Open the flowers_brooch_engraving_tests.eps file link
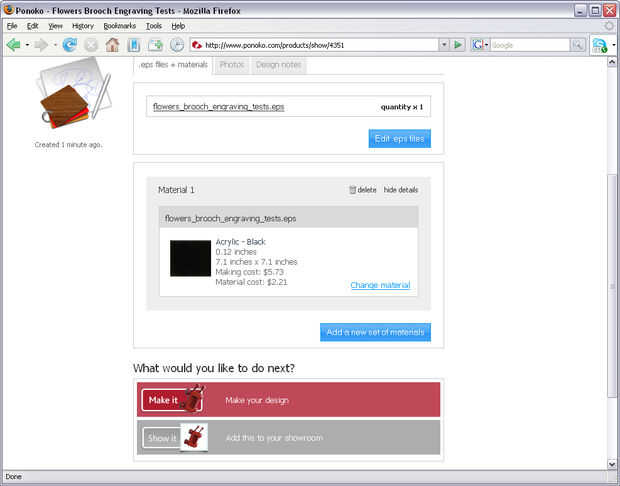 coord(218,107)
